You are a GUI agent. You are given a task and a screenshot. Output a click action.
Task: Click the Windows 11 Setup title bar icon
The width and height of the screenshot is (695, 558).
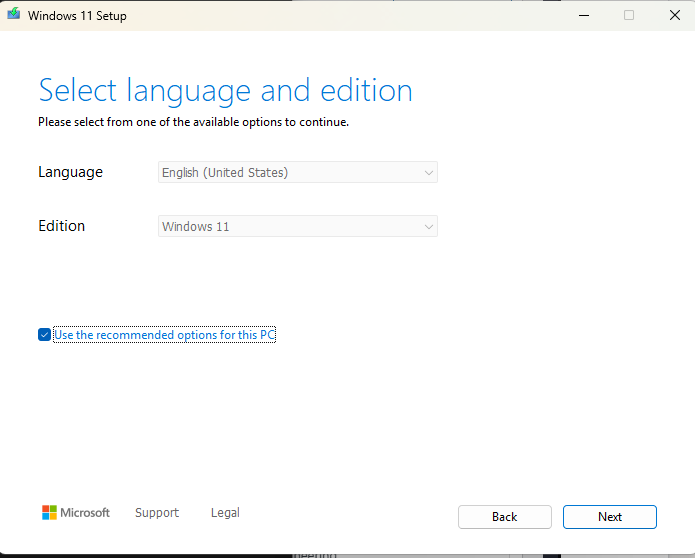(14, 15)
